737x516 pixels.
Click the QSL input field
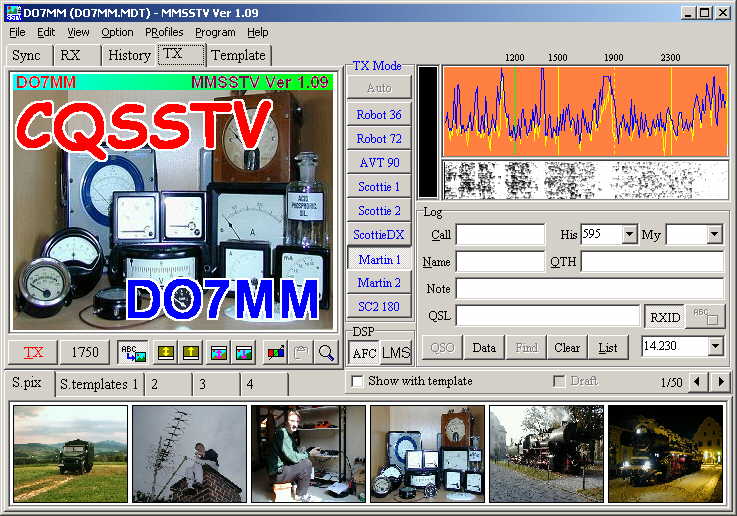tap(548, 315)
